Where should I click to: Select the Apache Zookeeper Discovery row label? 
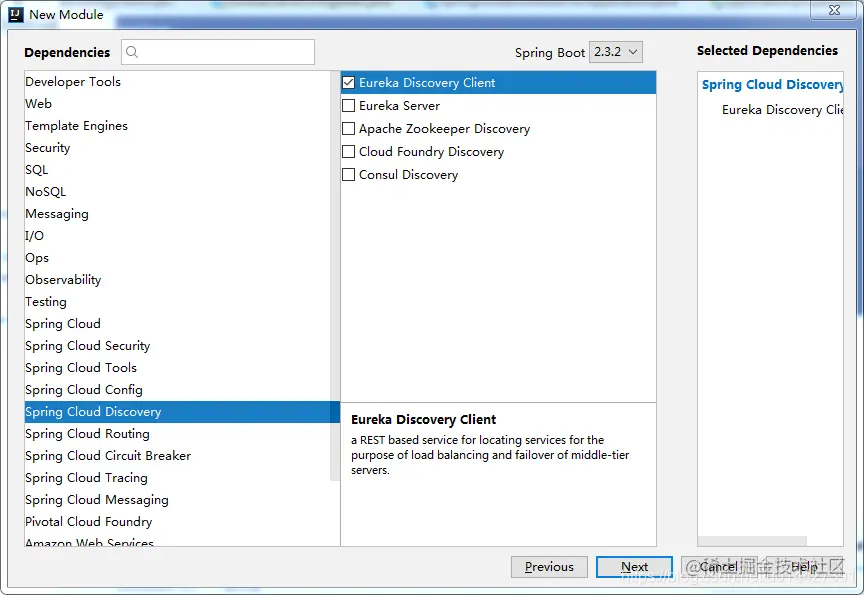coord(444,128)
